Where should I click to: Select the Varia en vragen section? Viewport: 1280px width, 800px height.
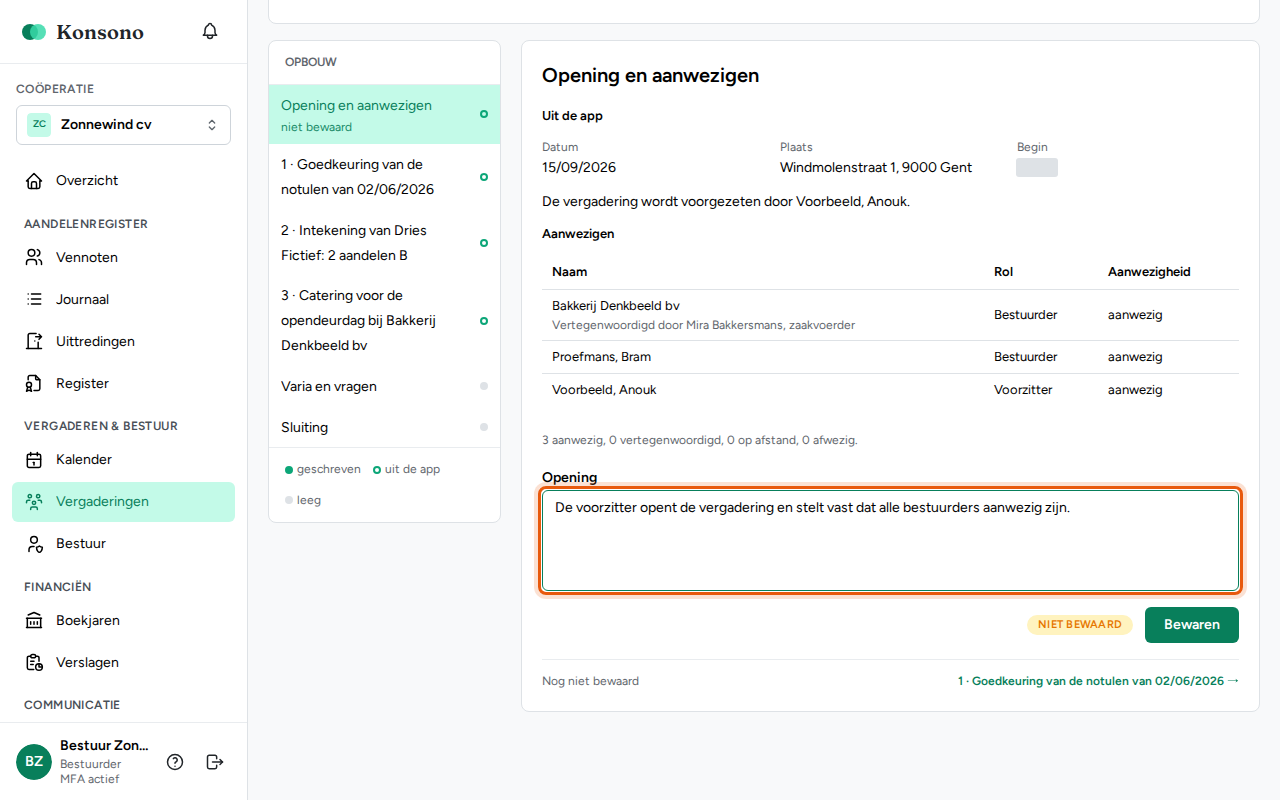(384, 386)
